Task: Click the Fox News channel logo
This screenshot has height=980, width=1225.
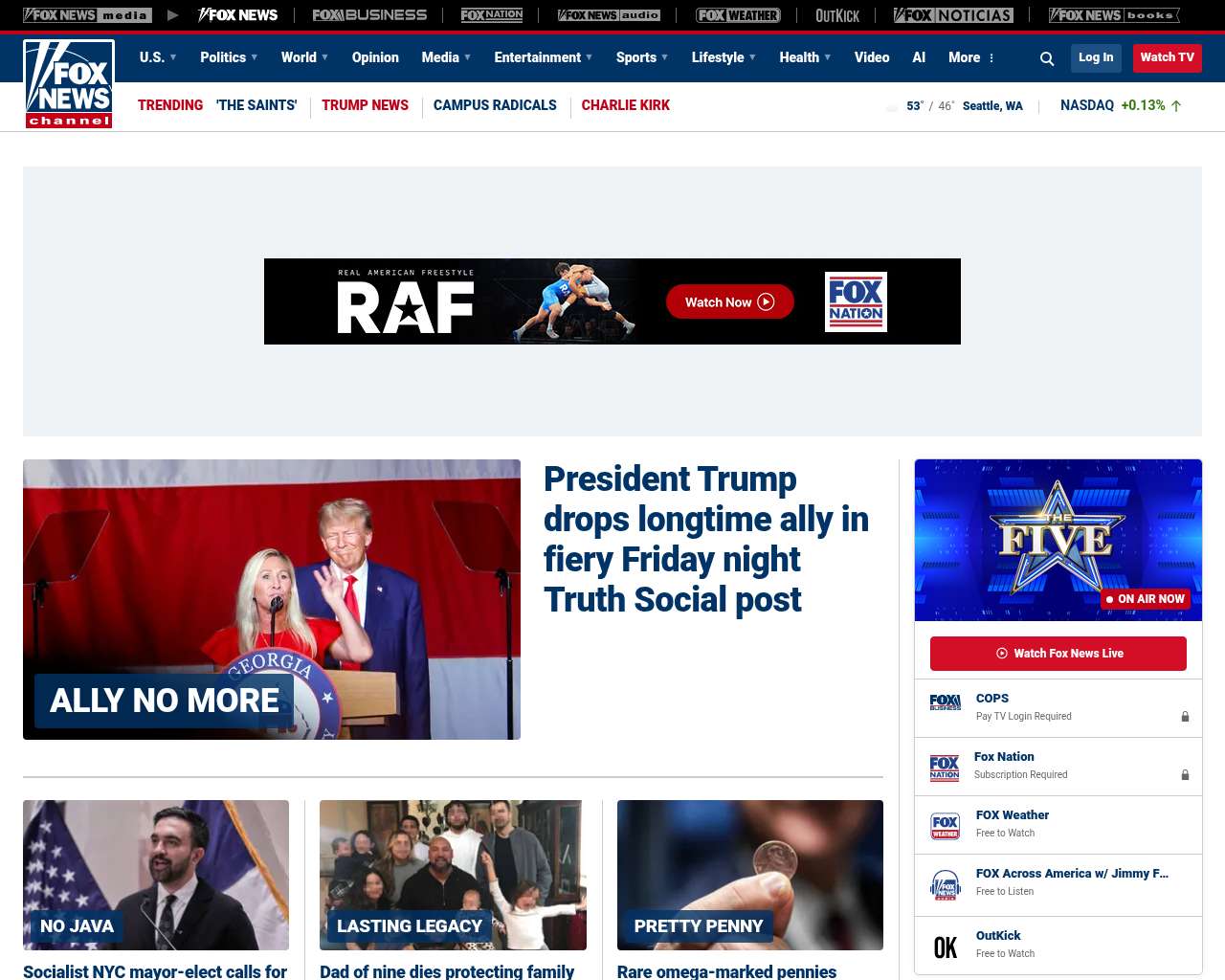Action: [69, 84]
